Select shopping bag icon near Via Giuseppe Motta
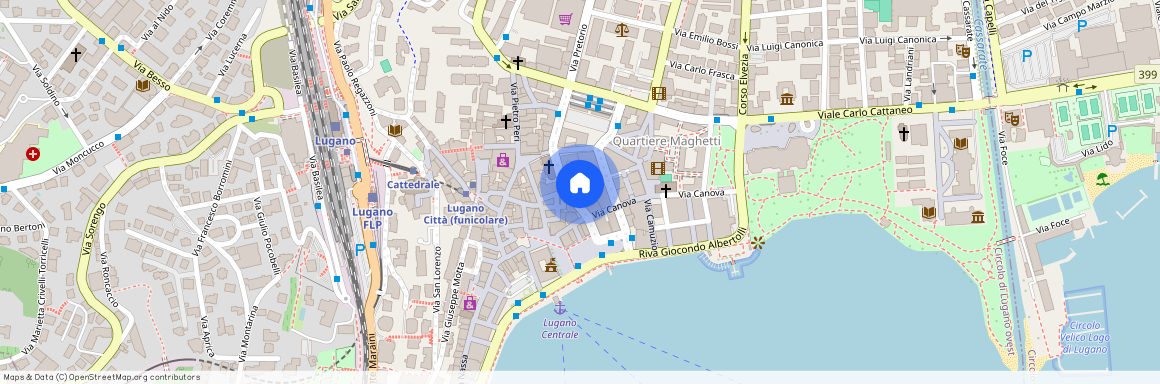Image resolution: width=1160 pixels, height=384 pixels. click(x=469, y=303)
